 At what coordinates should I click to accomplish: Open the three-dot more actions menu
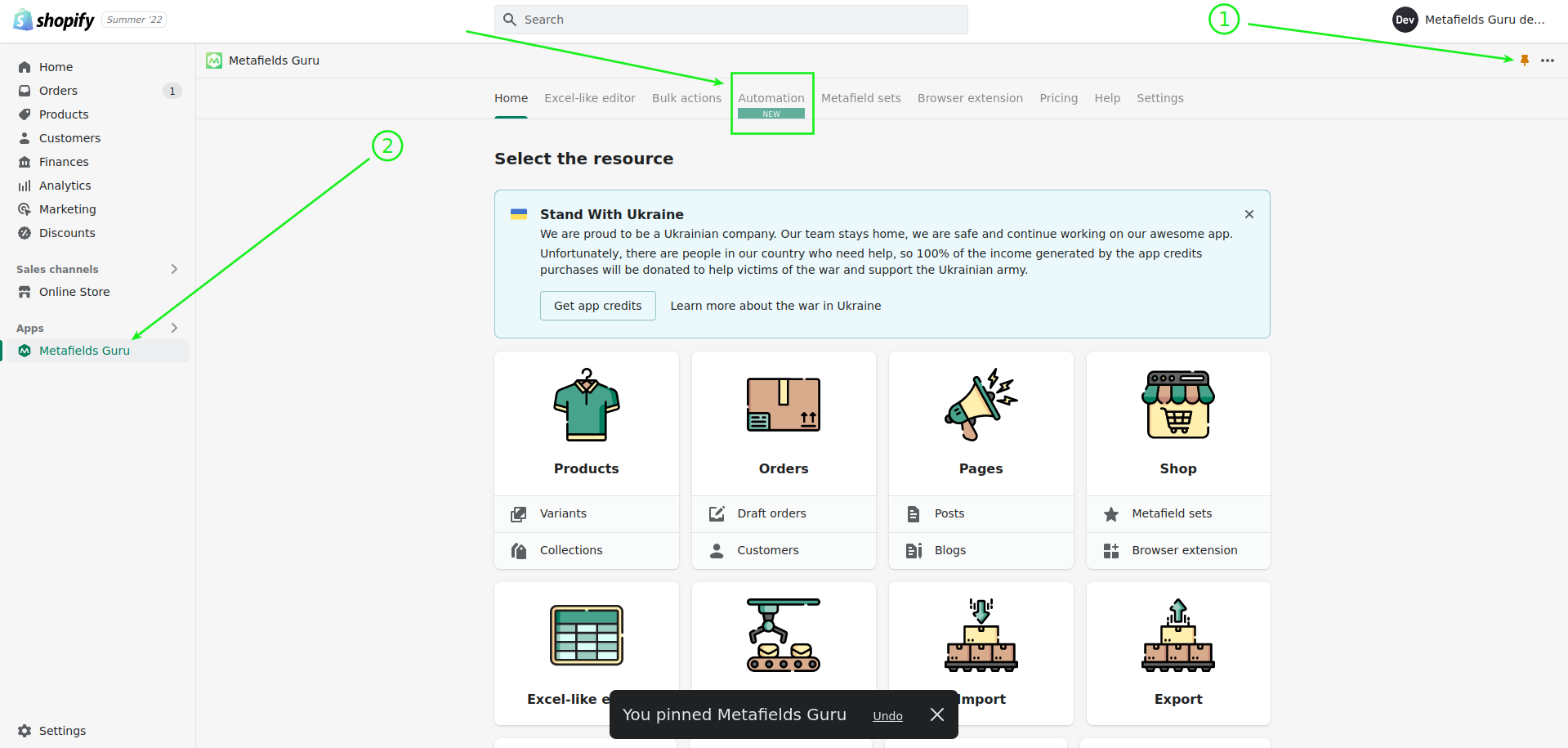point(1548,60)
